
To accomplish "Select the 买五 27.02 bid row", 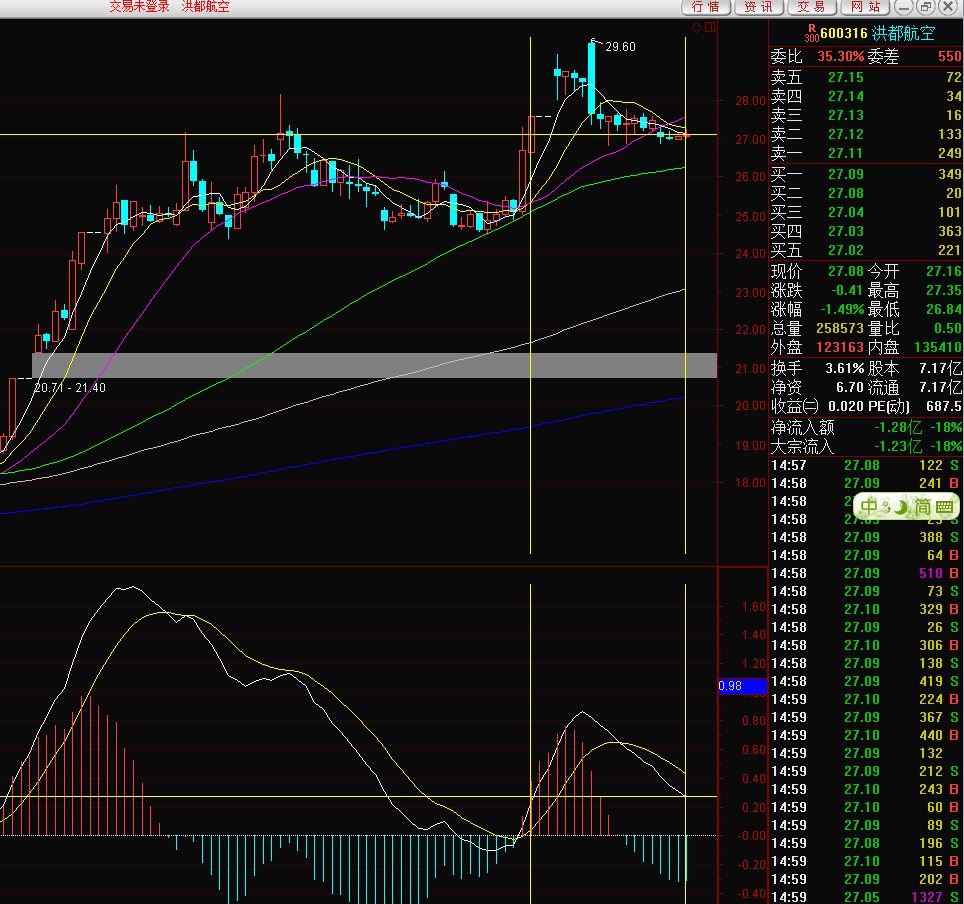I will click(866, 251).
